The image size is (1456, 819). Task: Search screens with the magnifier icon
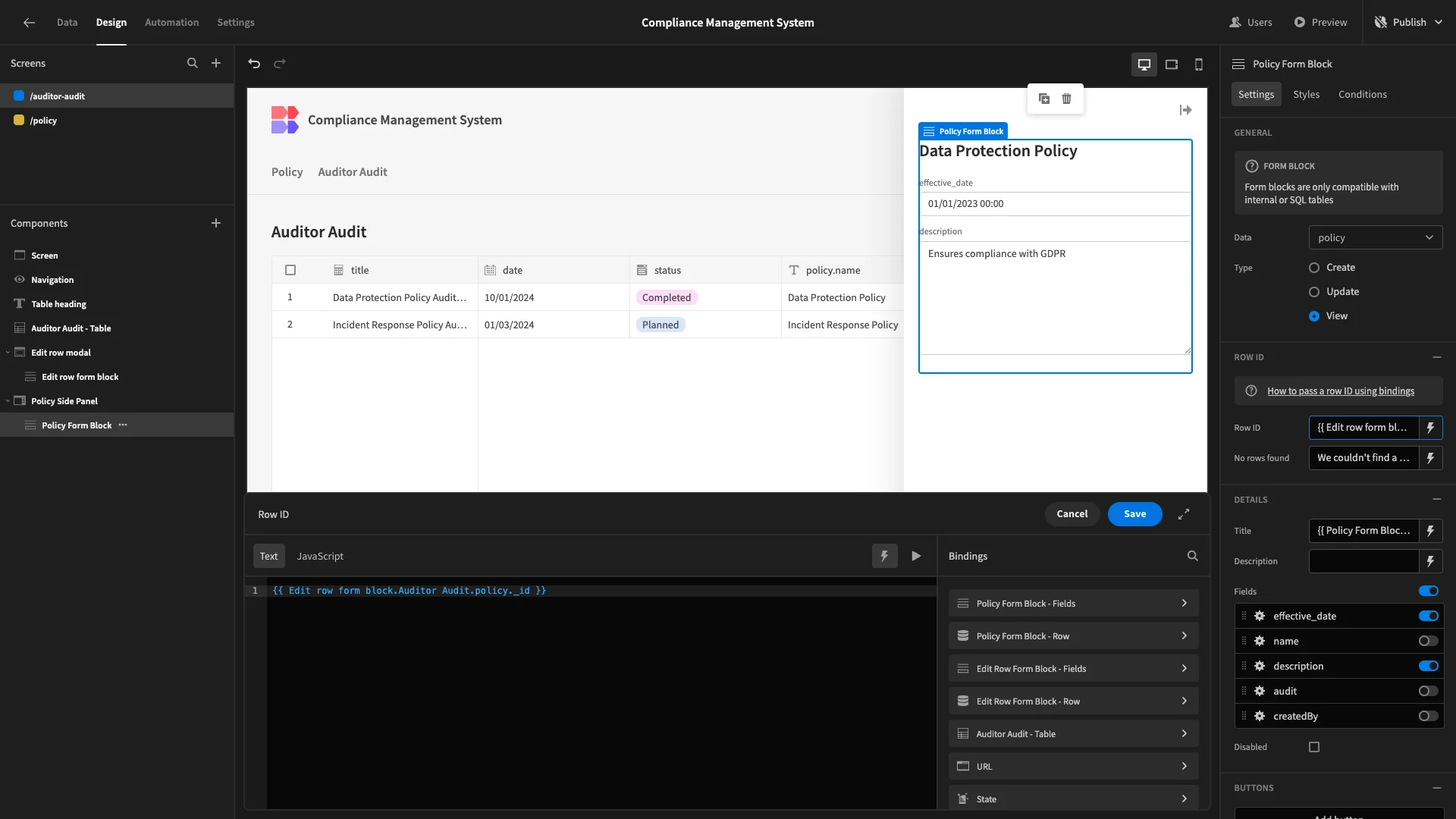pyautogui.click(x=193, y=64)
